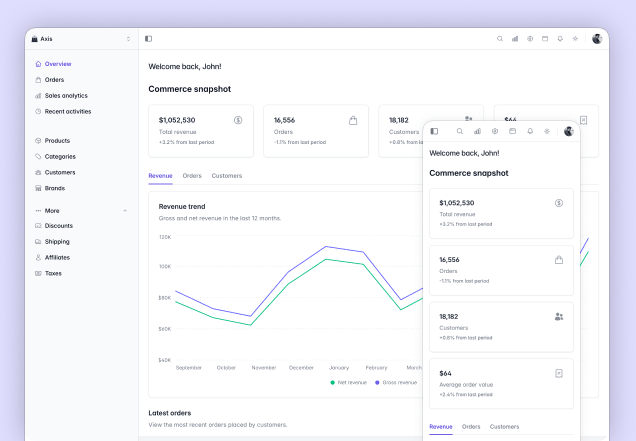
Task: Click search icon in the mobile preview
Action: pyautogui.click(x=460, y=131)
